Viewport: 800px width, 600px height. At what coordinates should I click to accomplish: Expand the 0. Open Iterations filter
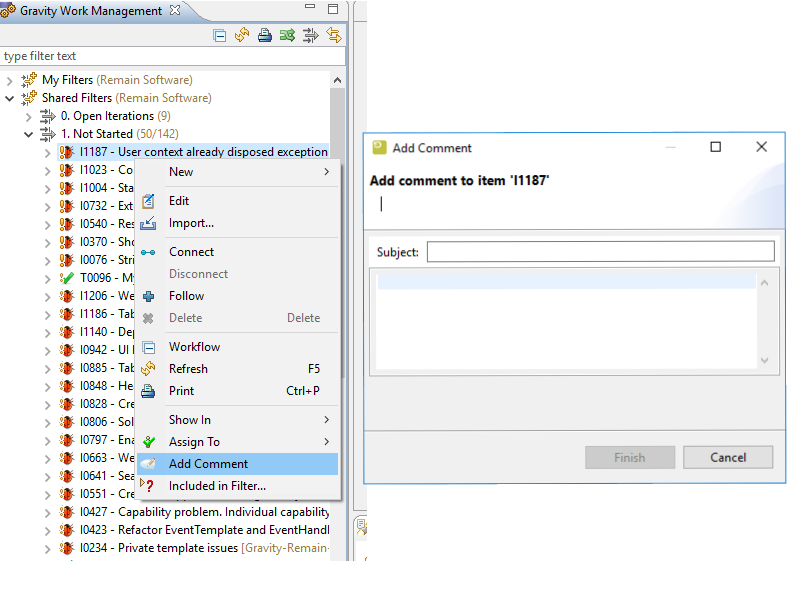tap(28, 116)
